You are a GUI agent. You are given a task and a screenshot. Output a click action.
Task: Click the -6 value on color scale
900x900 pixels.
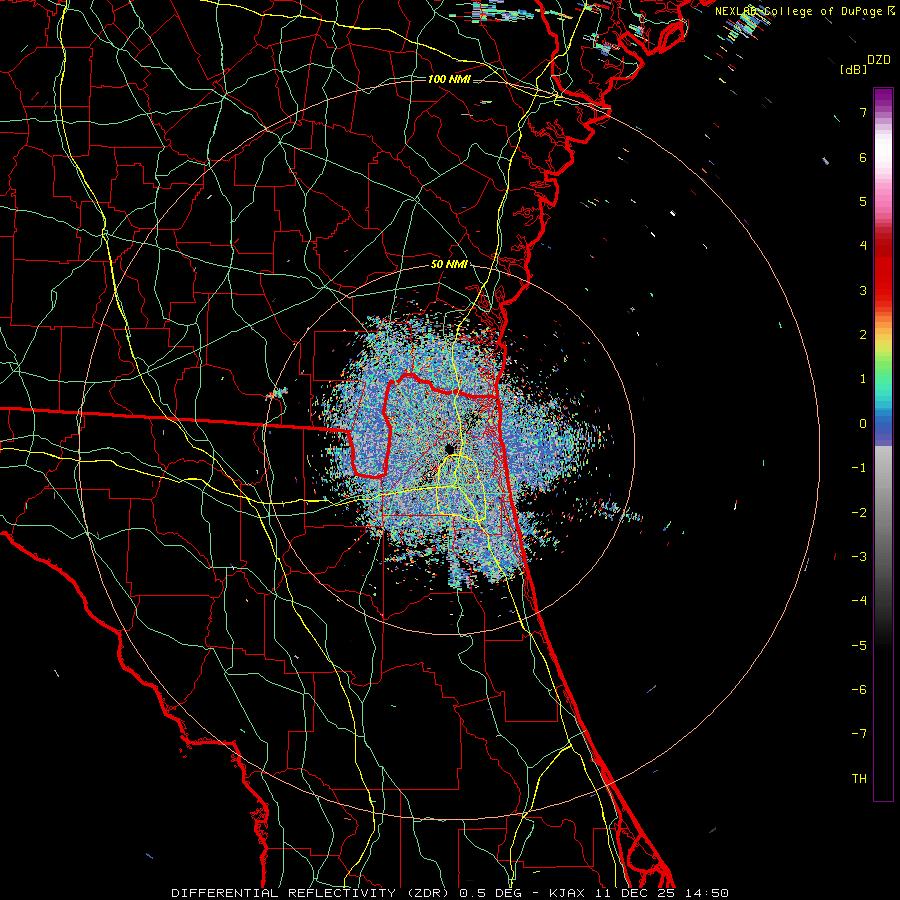pos(859,689)
